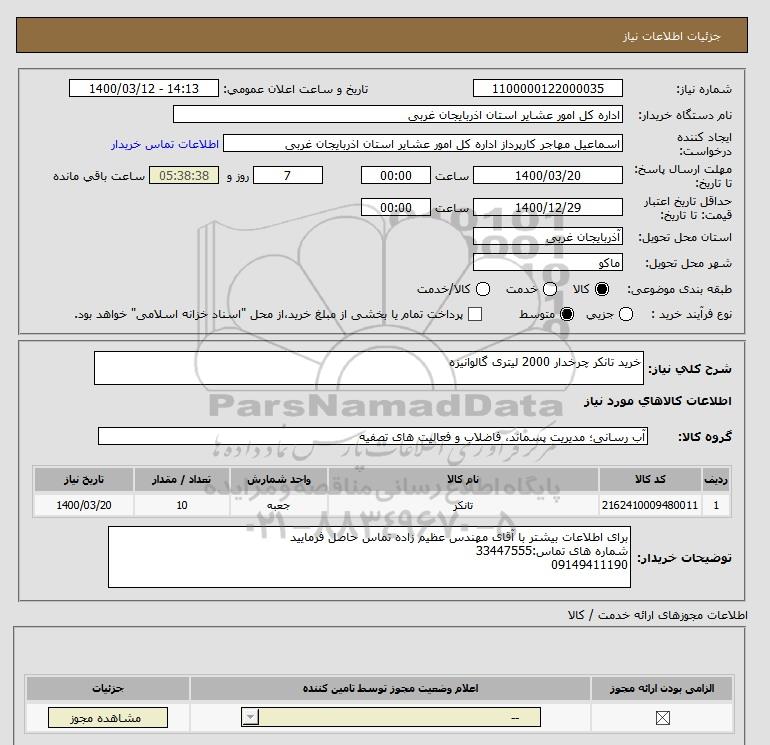The image size is (770, 745).
Task: Click the تاریخ نیاز column header
Action: (84, 479)
